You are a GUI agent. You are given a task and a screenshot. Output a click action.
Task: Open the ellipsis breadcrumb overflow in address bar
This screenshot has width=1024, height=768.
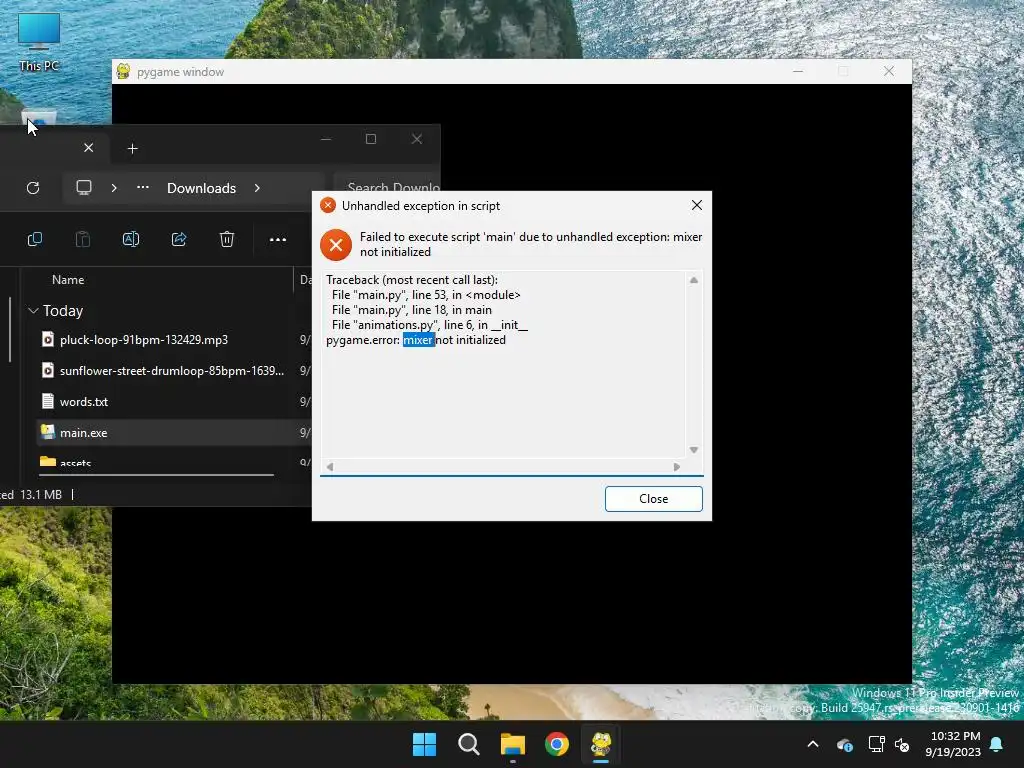click(x=142, y=188)
